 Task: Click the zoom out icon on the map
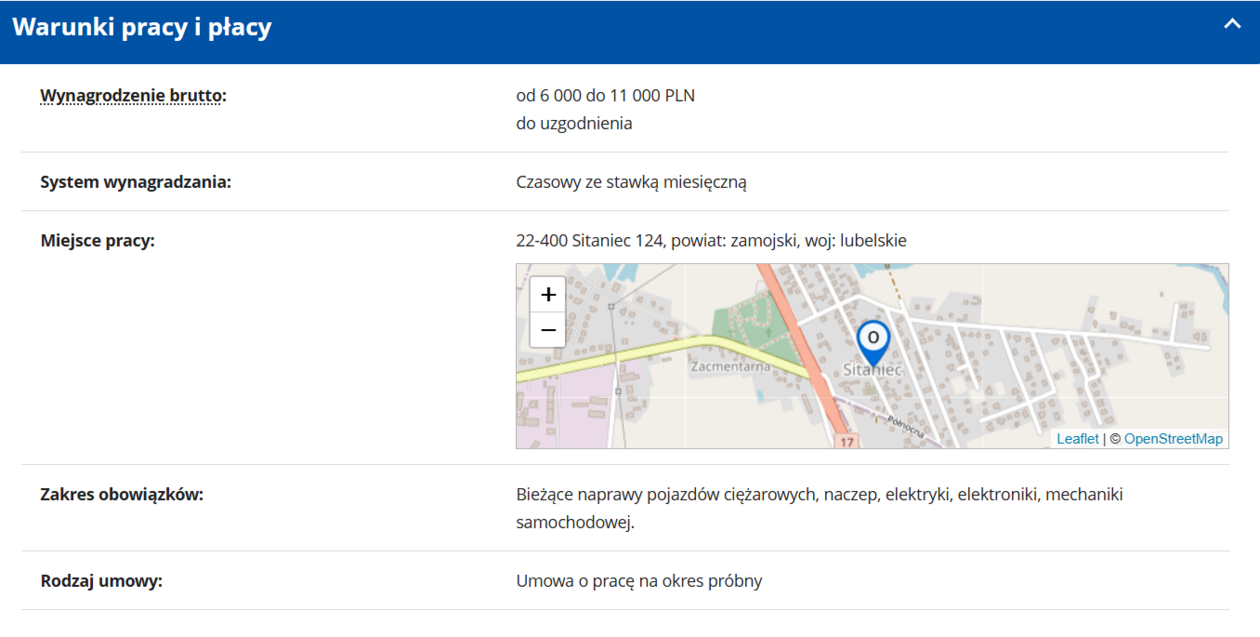pos(547,327)
